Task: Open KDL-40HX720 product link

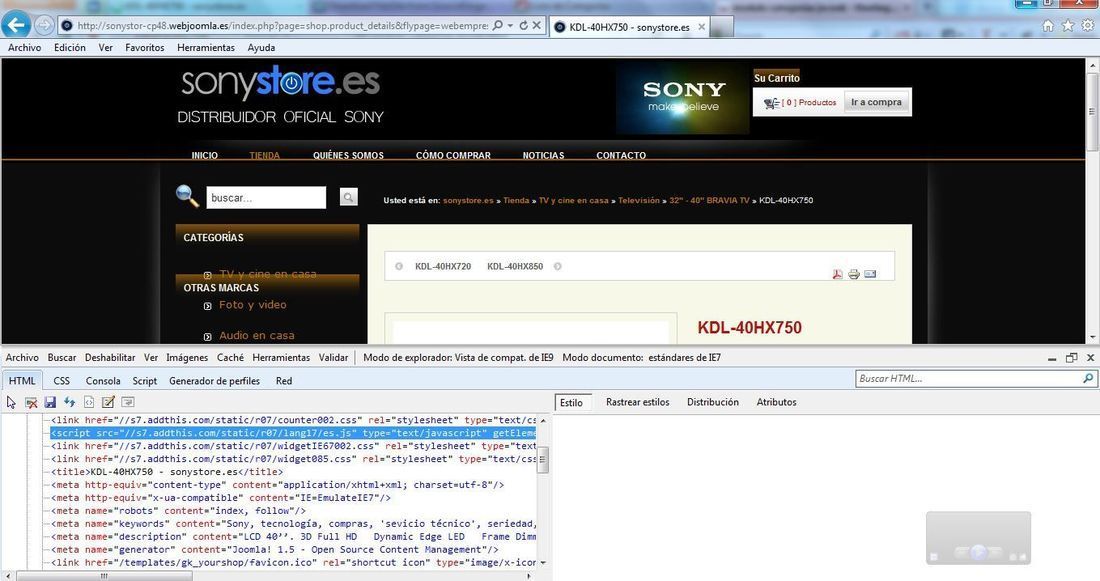Action: [443, 267]
